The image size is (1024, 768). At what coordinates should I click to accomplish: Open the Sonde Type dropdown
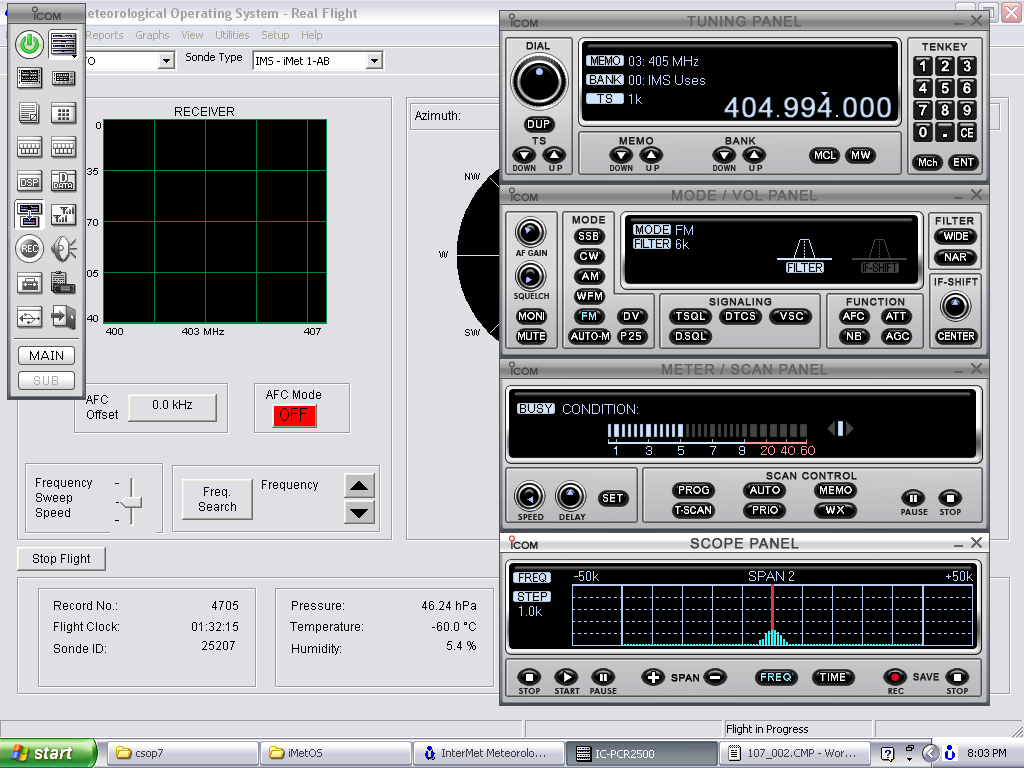pos(374,61)
